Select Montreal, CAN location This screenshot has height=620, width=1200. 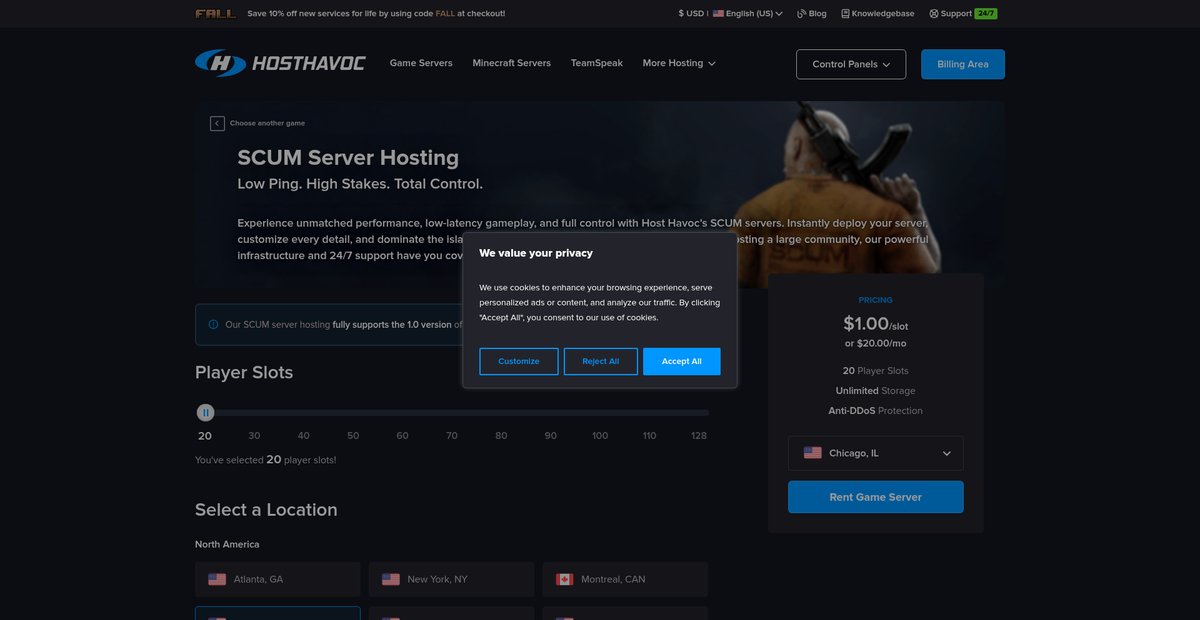625,579
